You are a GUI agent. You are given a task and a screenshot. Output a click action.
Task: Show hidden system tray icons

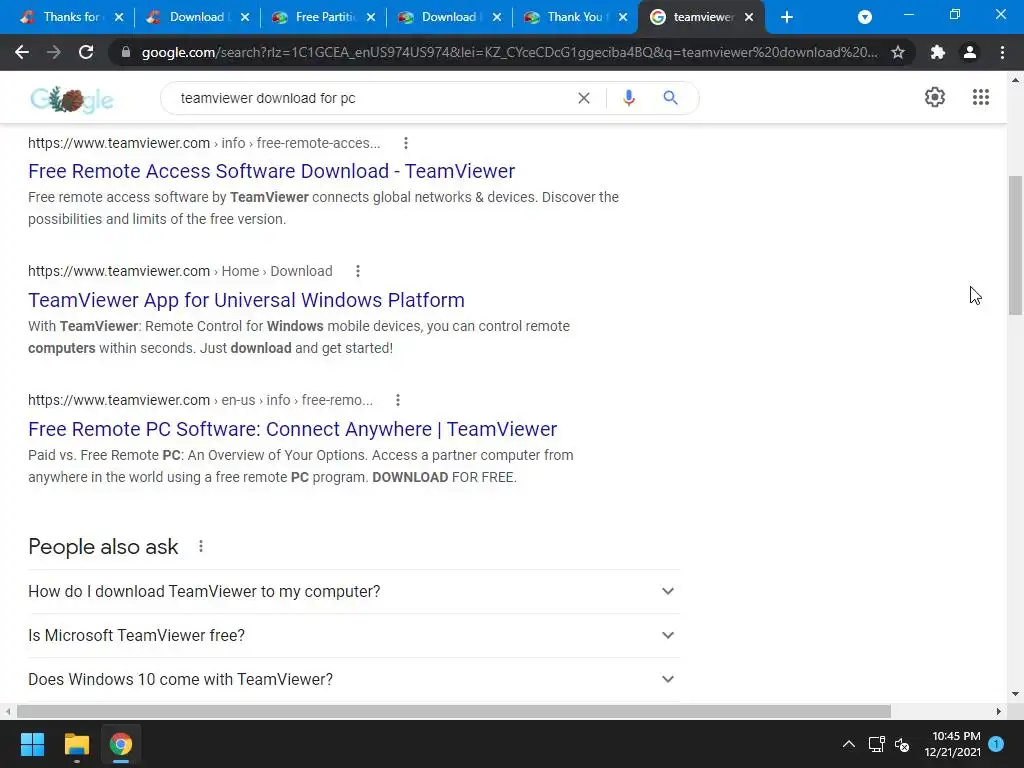click(848, 744)
